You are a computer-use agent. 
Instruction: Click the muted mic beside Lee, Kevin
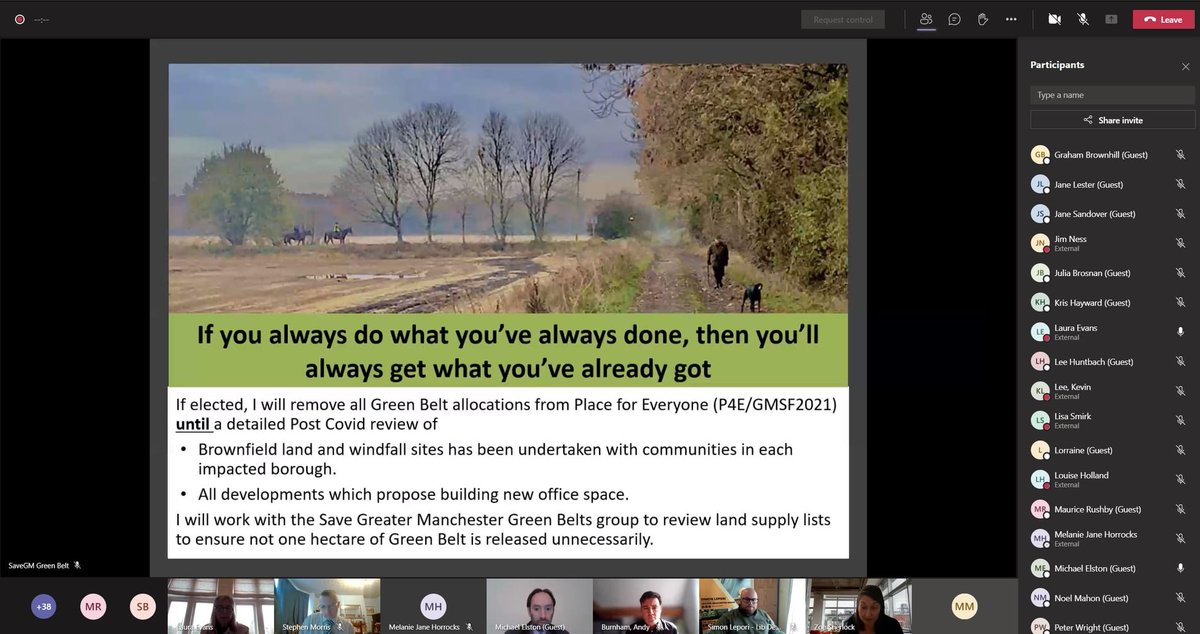click(1180, 390)
